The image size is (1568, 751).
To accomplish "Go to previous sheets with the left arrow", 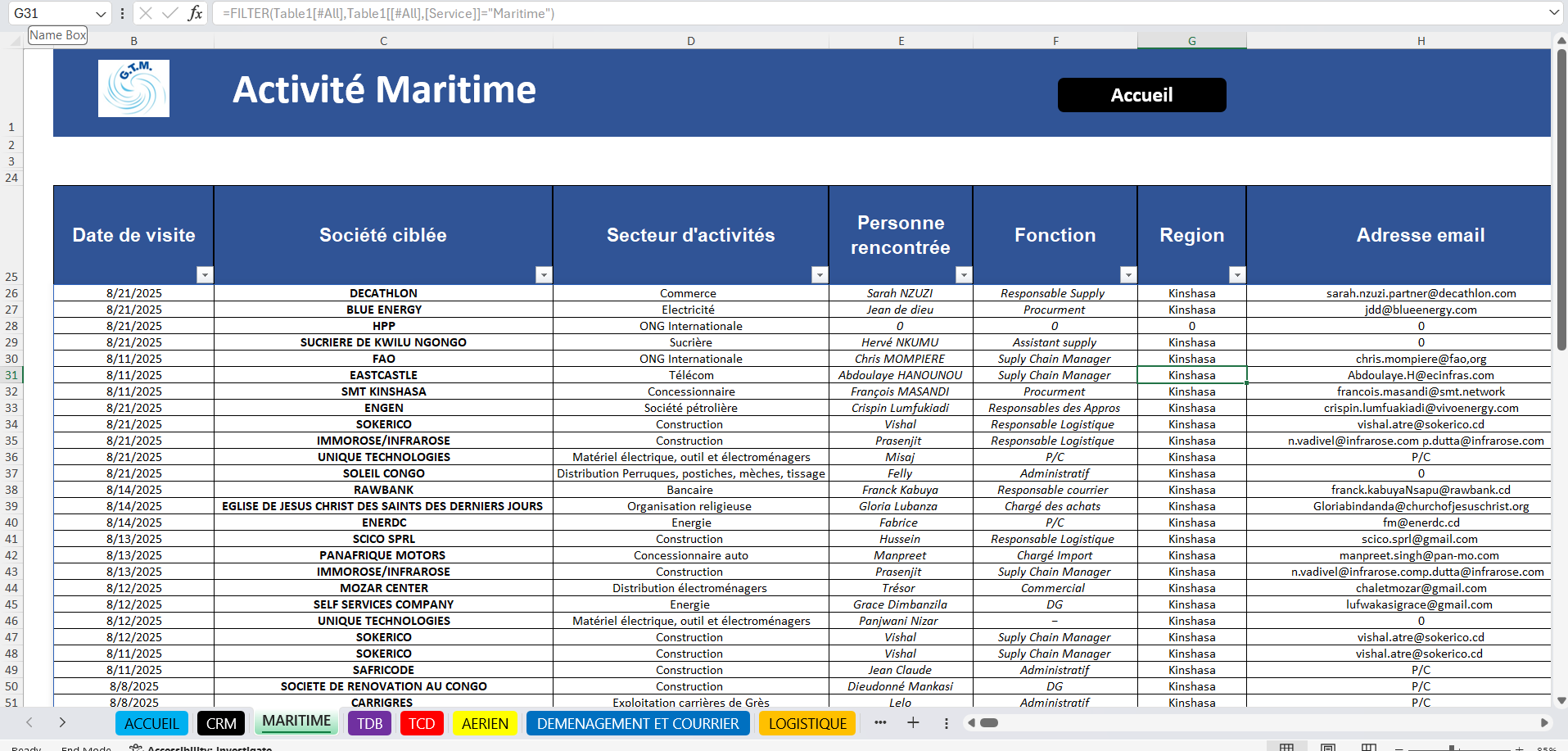I will 29,722.
